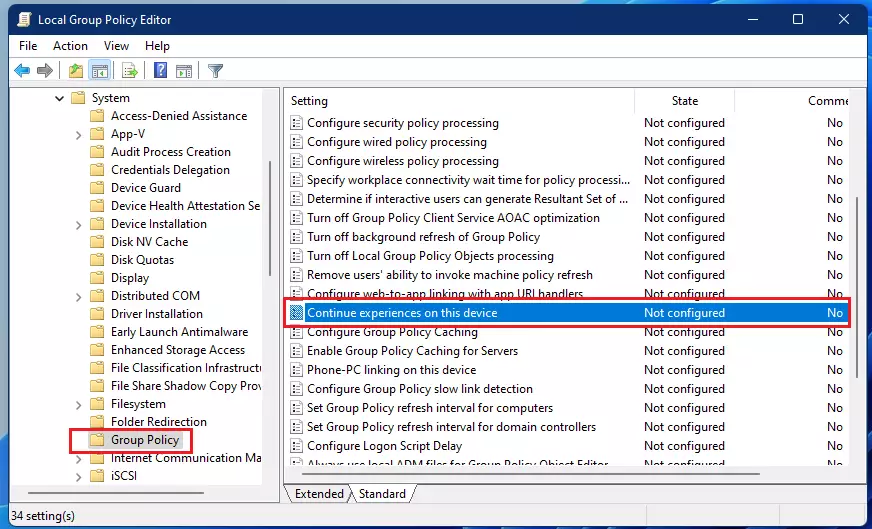Collapse the System tree node
Screen dimensions: 872x529
click(x=60, y=98)
